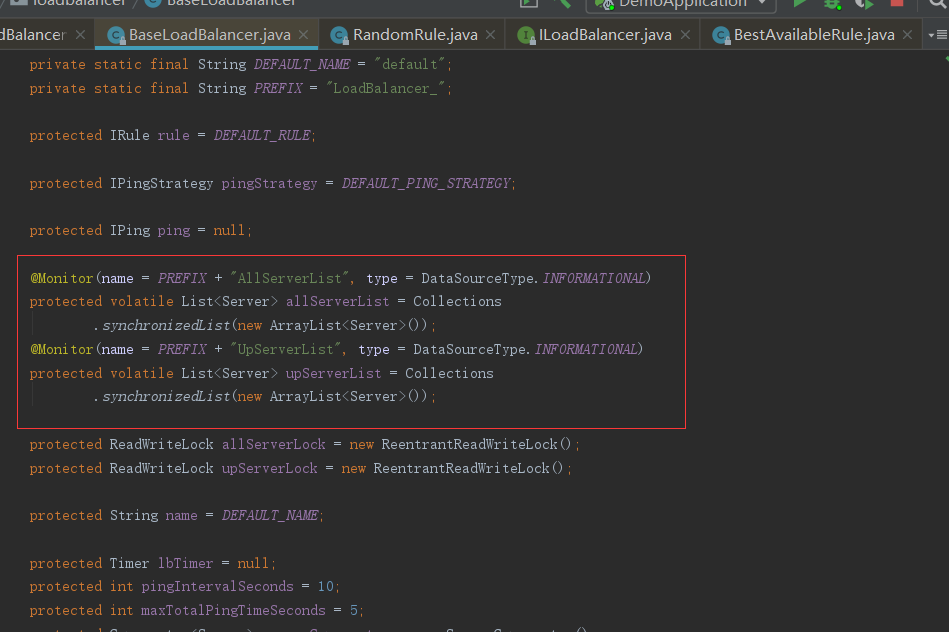Open the BestAvailableRule.java tab

(x=814, y=35)
